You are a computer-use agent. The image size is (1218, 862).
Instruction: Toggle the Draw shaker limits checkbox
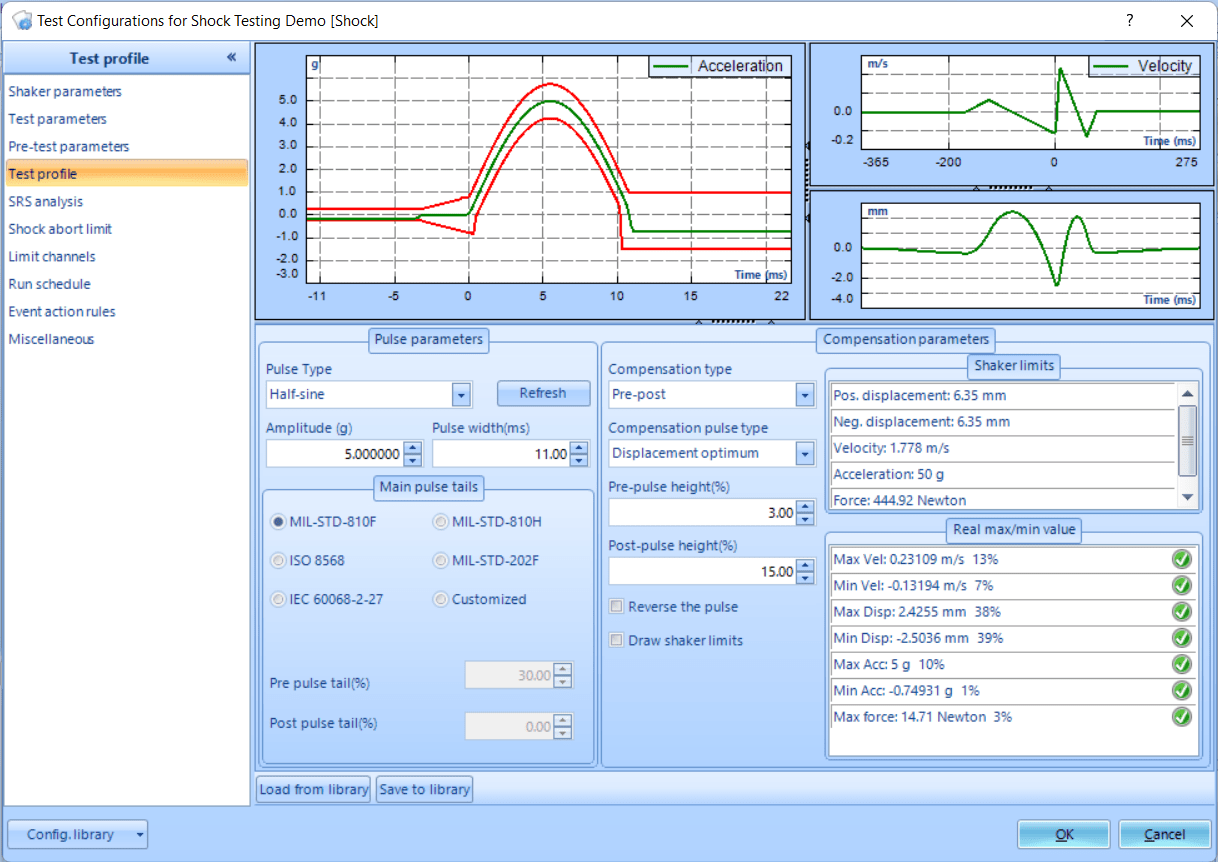617,640
